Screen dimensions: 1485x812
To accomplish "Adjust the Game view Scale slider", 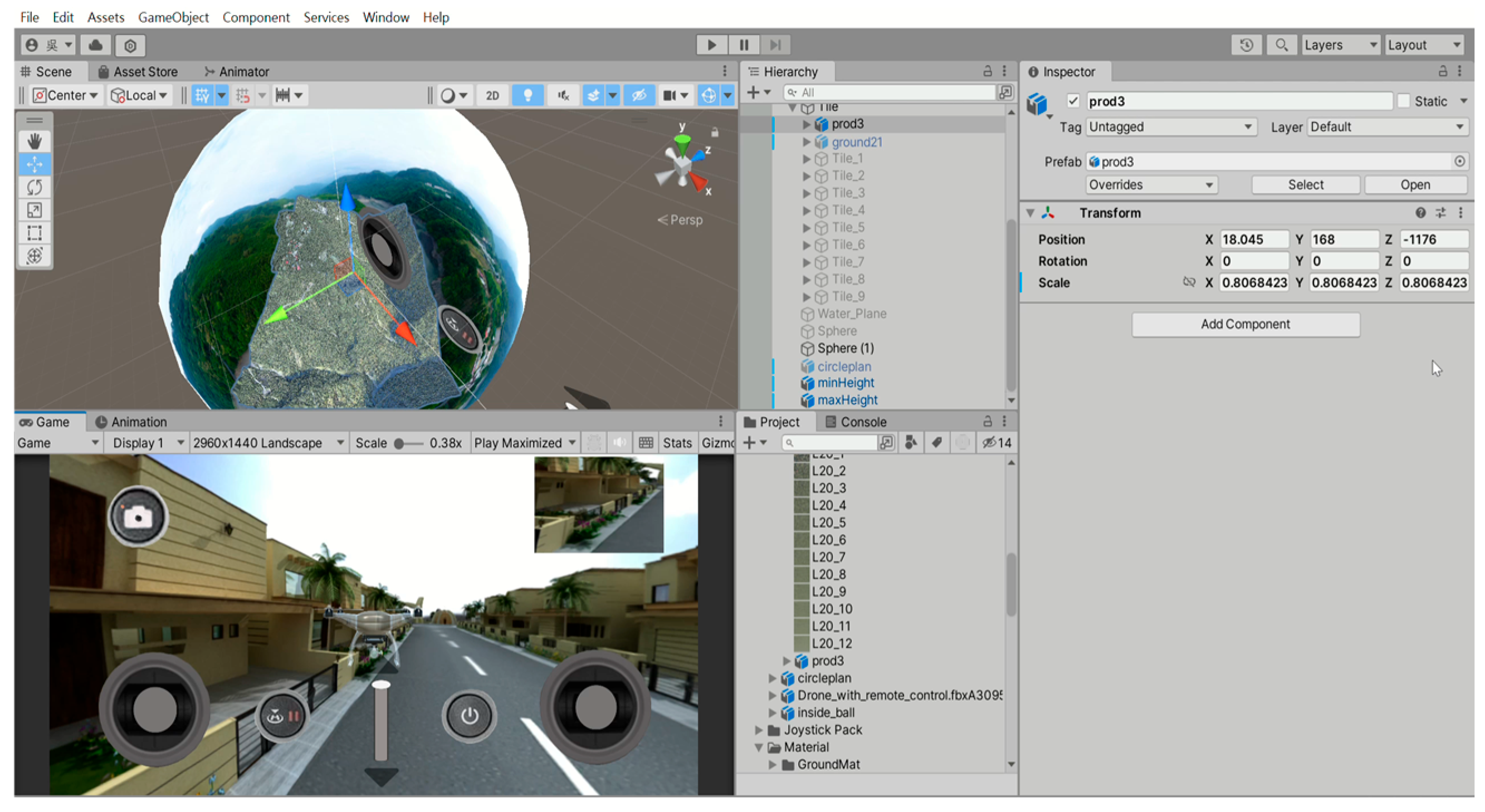I will [x=399, y=443].
